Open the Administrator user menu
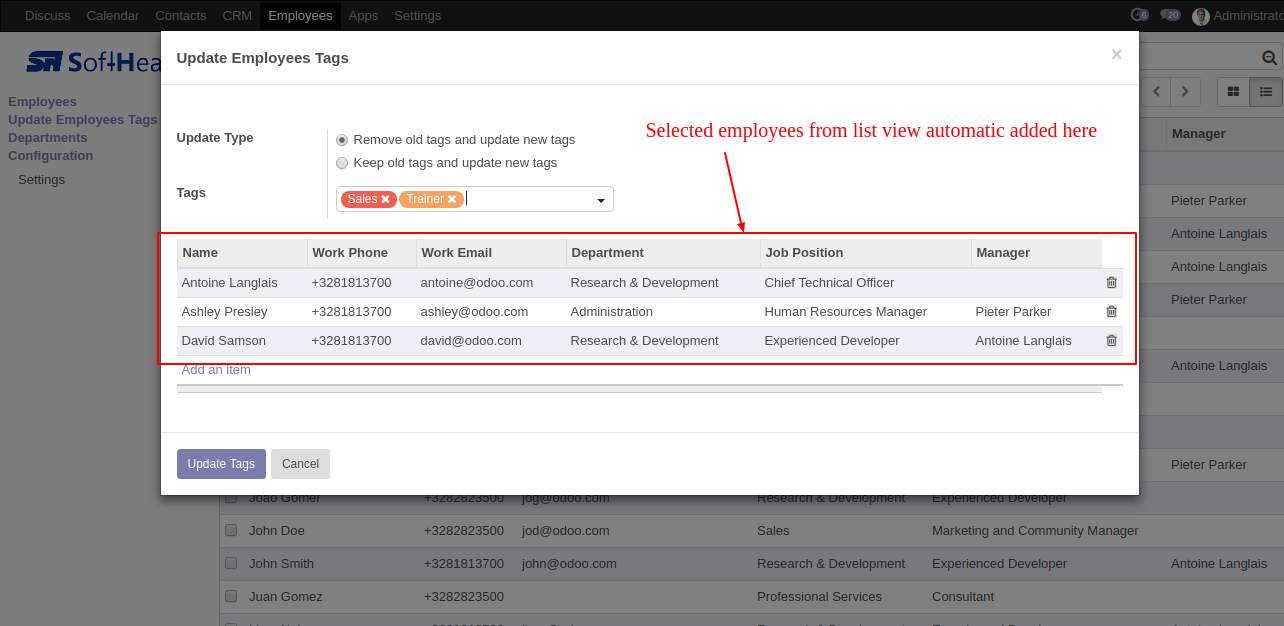Screen dimensions: 1284x626 point(1238,15)
